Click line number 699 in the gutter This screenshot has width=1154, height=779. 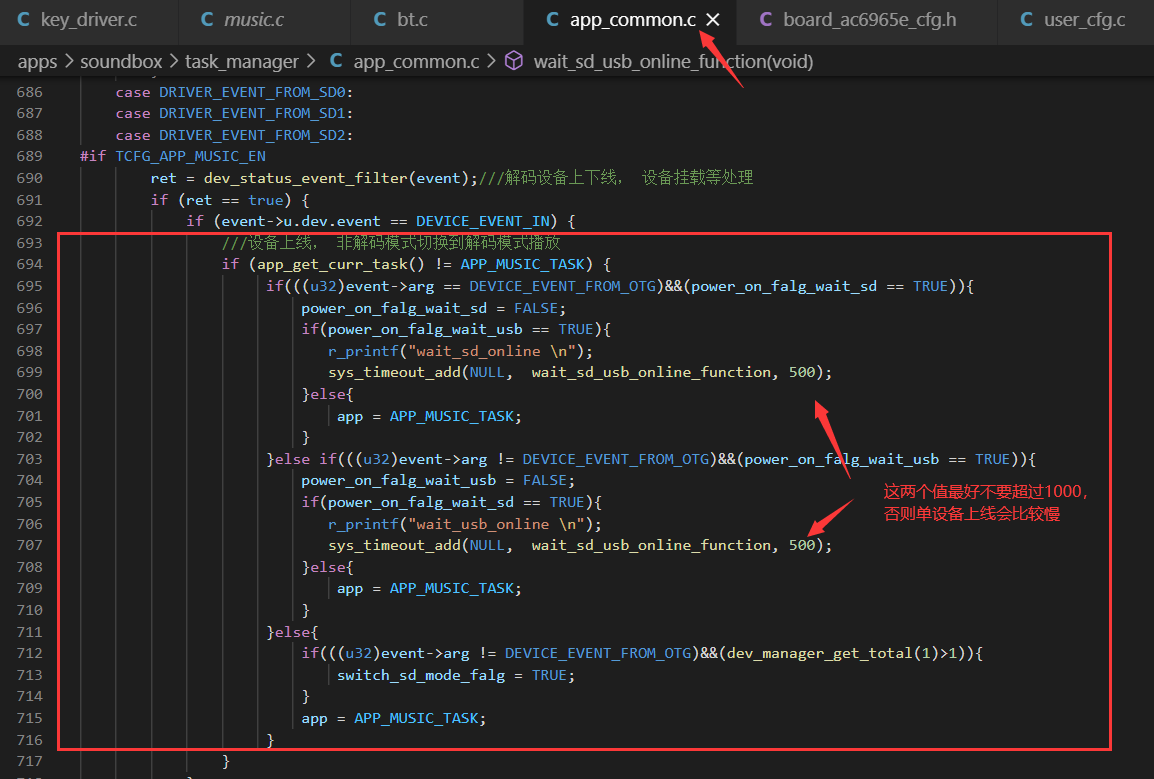point(29,373)
